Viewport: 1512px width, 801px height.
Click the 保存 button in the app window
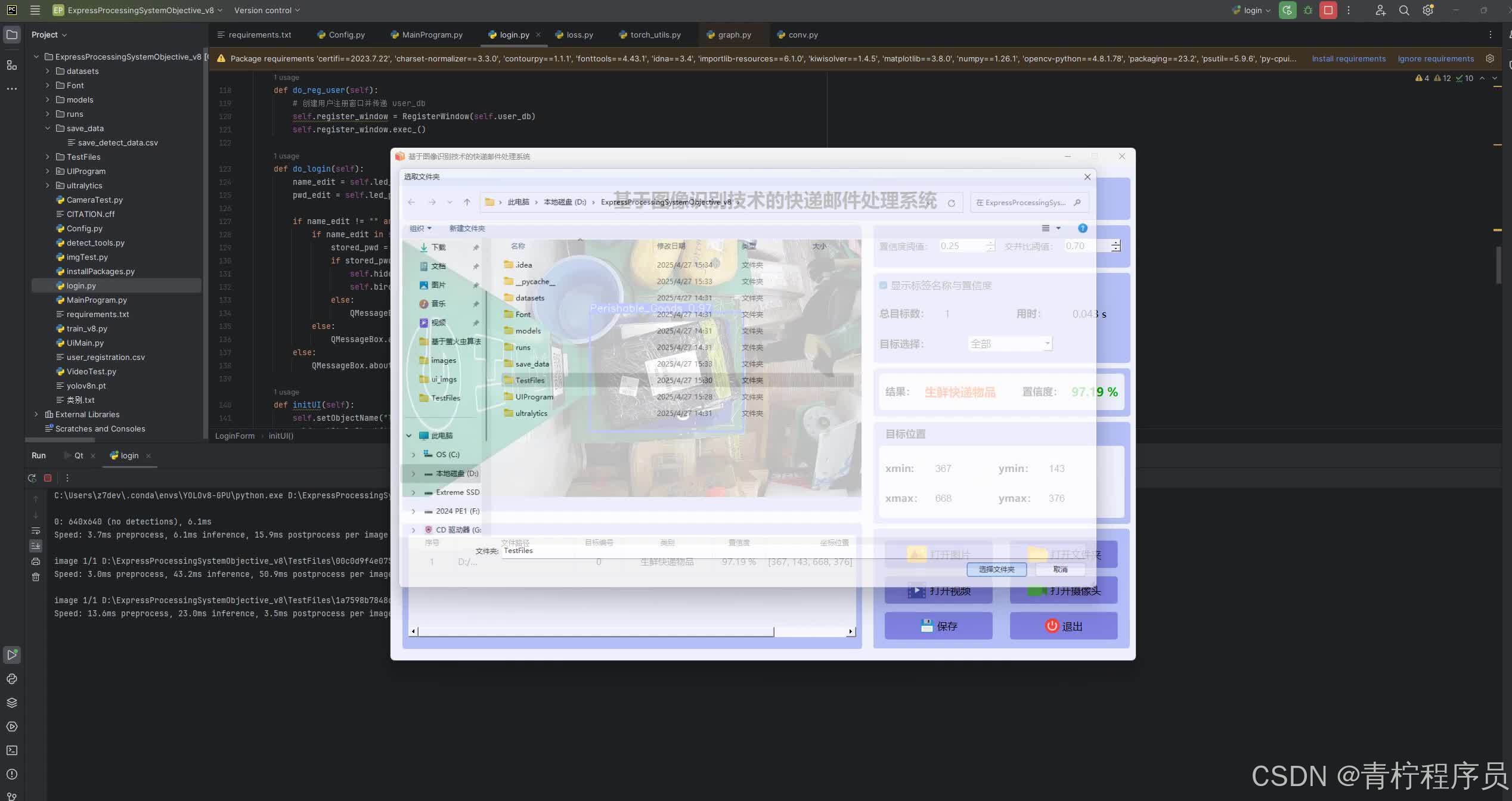click(x=938, y=626)
